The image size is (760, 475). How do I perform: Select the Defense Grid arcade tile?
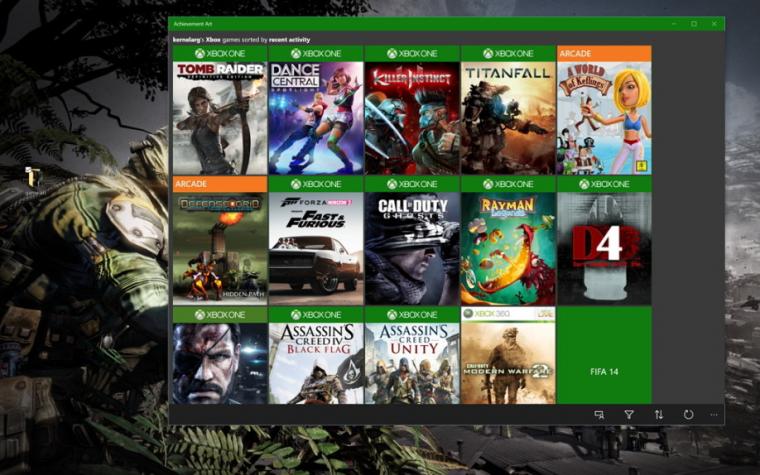(220, 240)
